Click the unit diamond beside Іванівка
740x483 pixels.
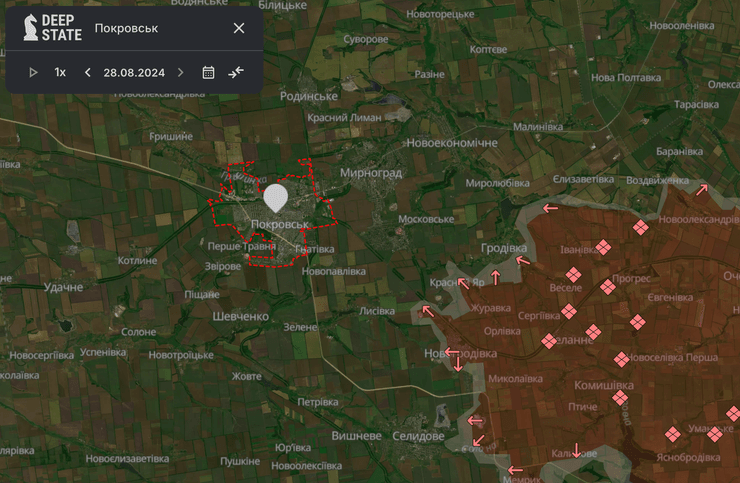(x=603, y=247)
